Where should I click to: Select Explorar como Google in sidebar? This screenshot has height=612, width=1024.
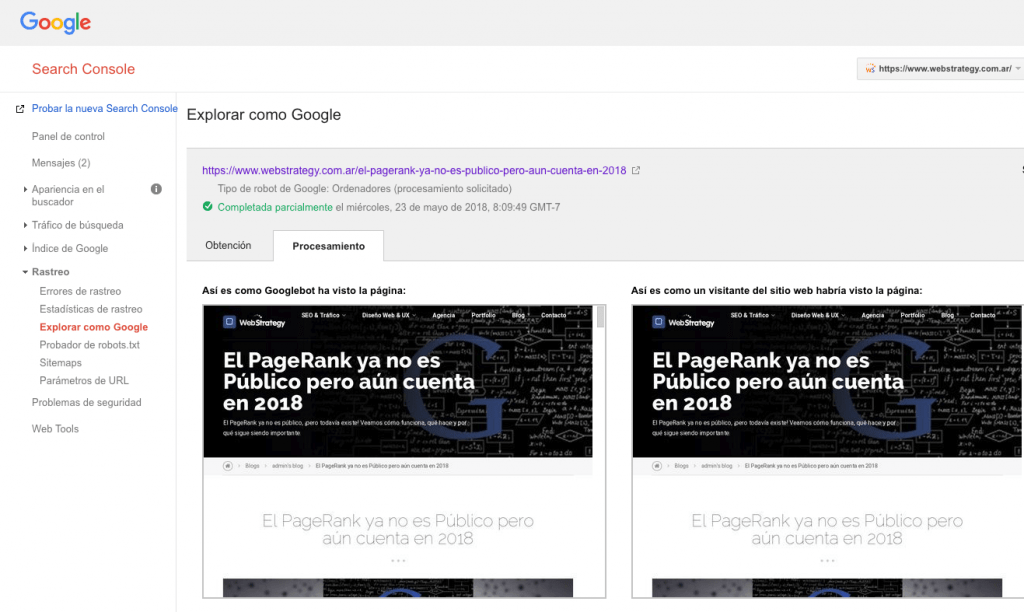(93, 327)
